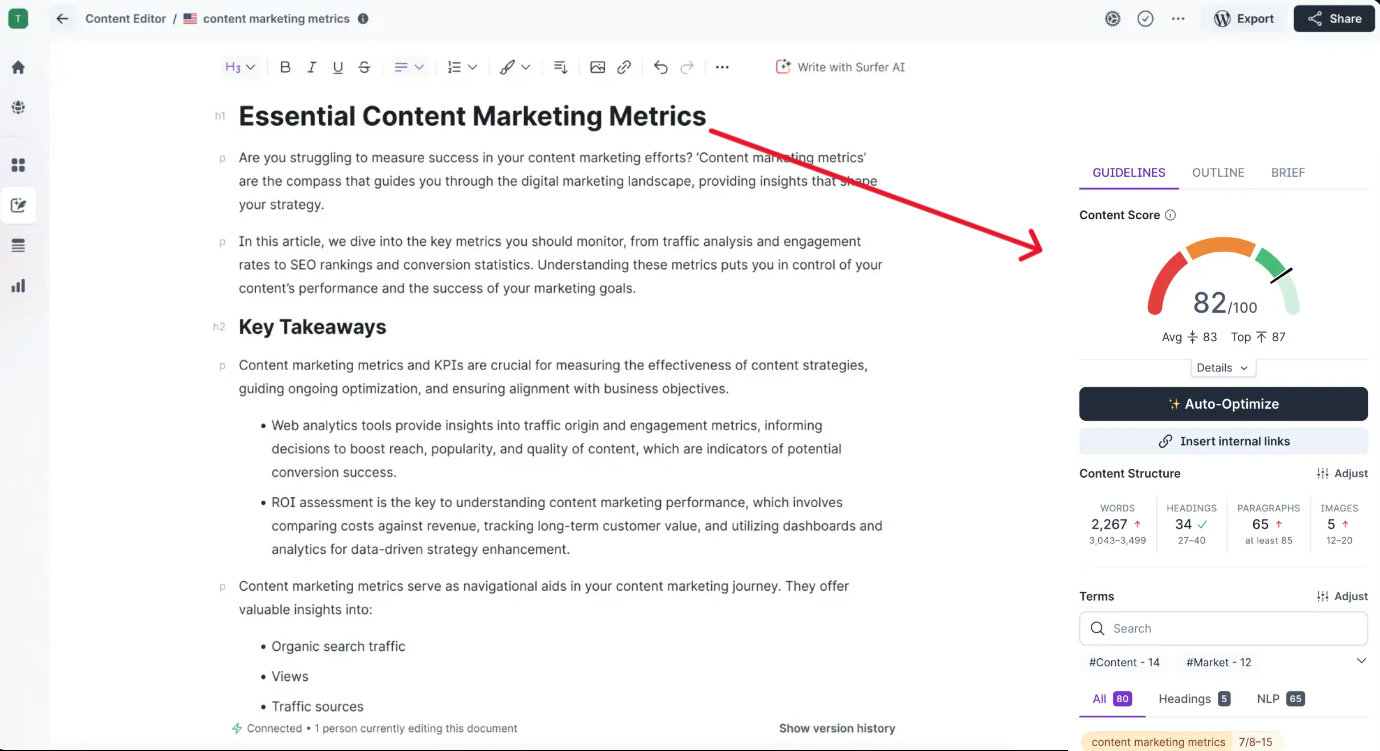This screenshot has width=1380, height=751.
Task: Expand the Details dropdown
Action: pyautogui.click(x=1223, y=368)
